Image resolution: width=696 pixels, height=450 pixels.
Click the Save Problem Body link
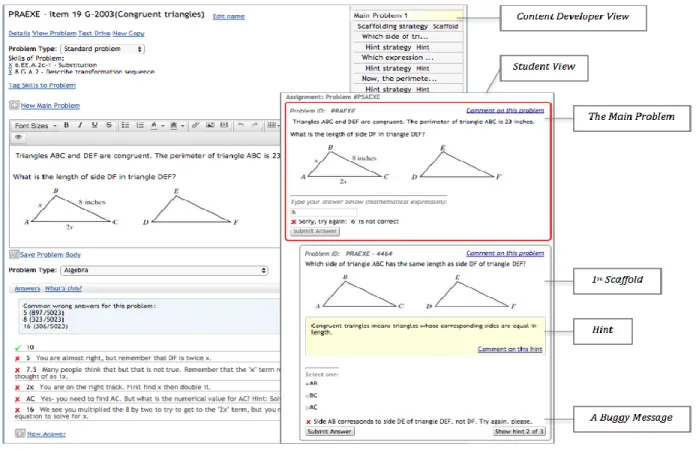point(50,255)
